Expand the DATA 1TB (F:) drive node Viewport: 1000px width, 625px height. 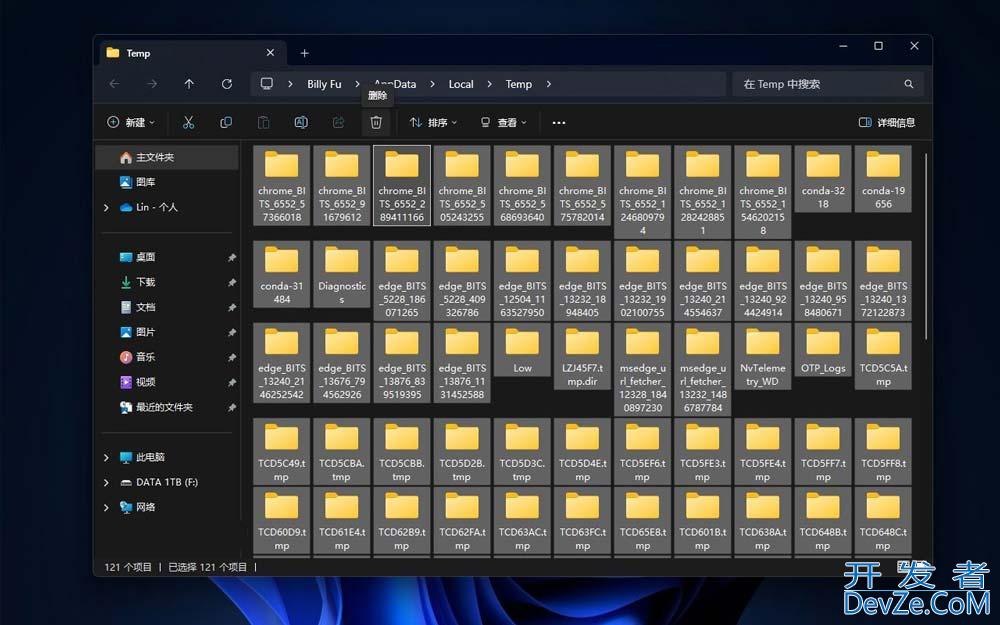(106, 483)
